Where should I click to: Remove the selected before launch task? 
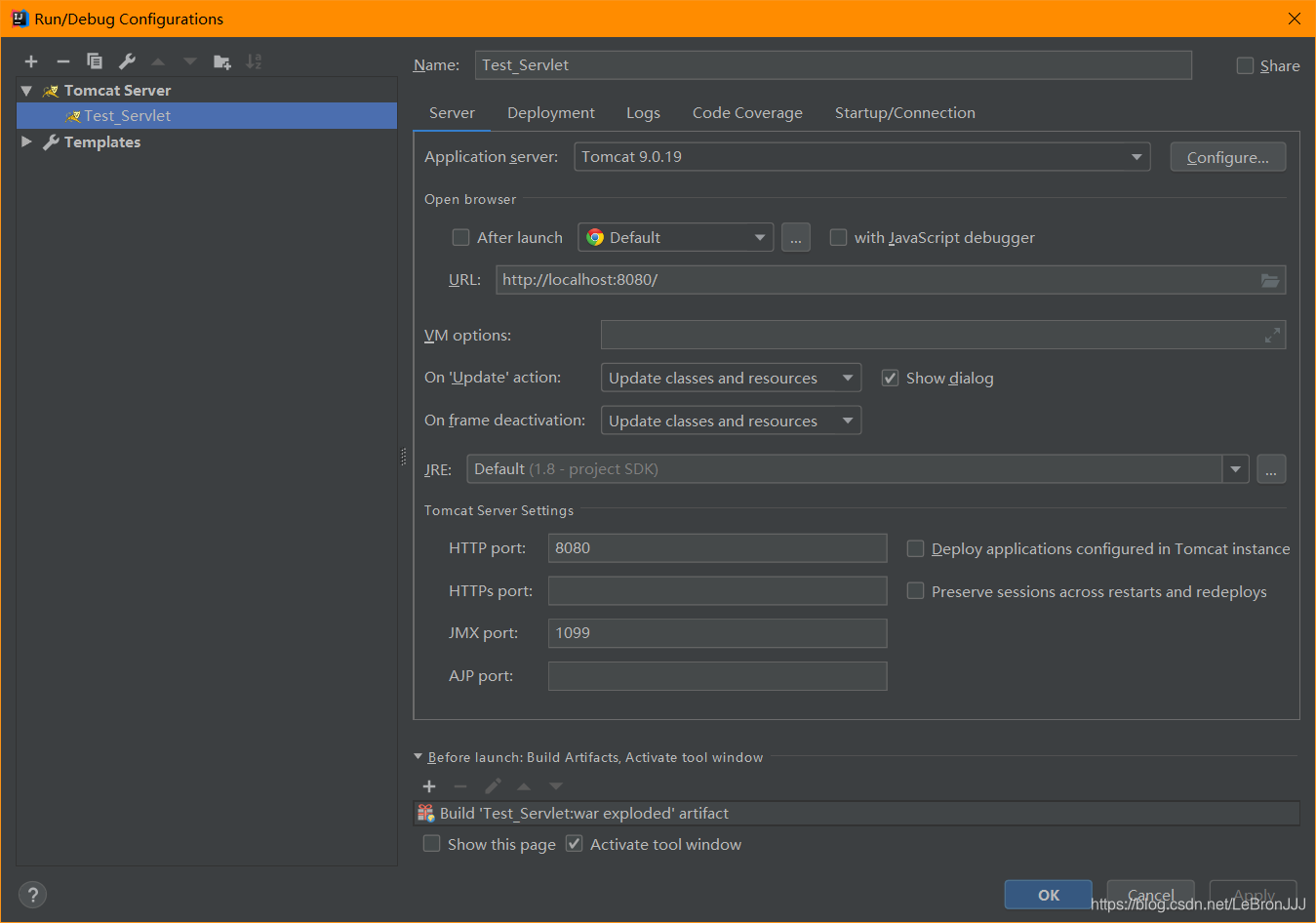[460, 786]
